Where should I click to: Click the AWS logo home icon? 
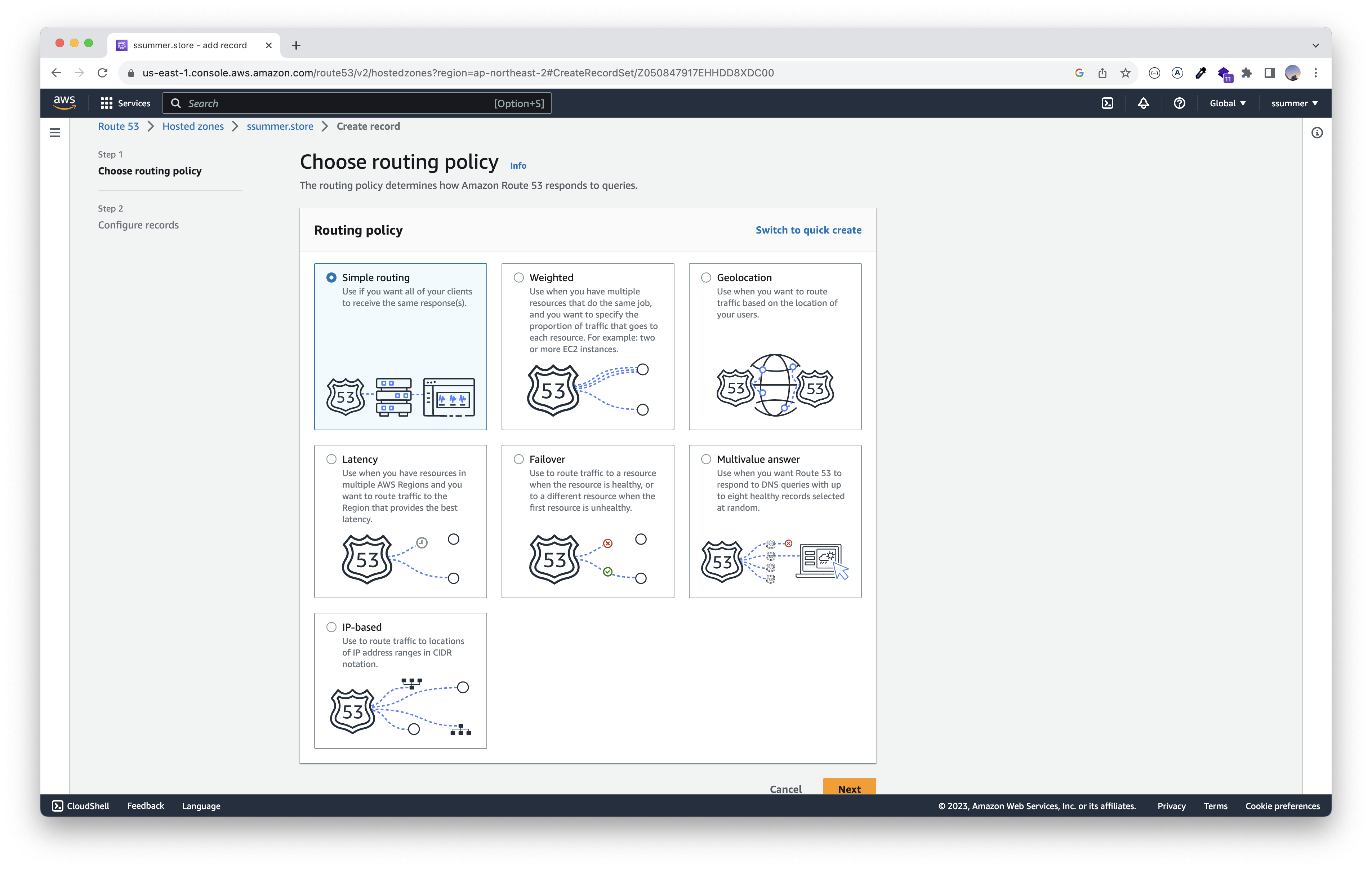tap(64, 103)
